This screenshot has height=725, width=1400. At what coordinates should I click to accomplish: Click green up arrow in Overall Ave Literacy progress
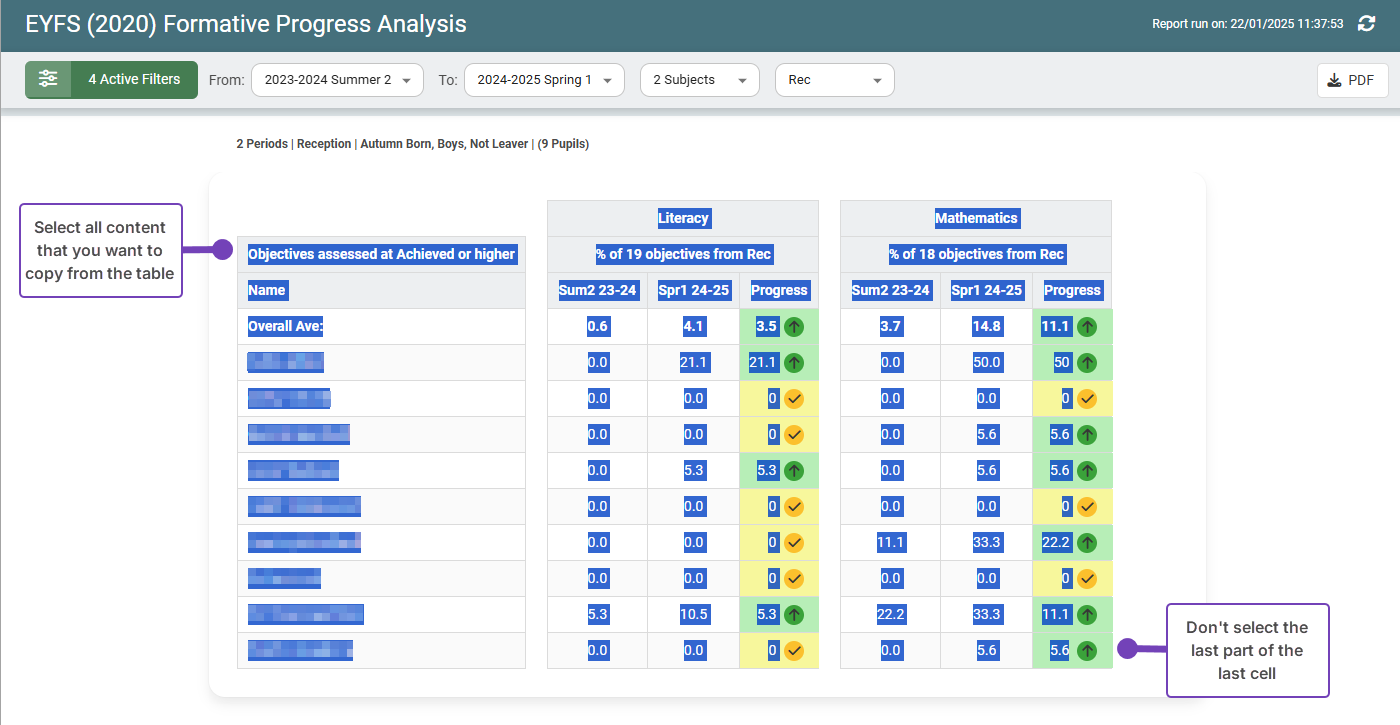point(794,326)
